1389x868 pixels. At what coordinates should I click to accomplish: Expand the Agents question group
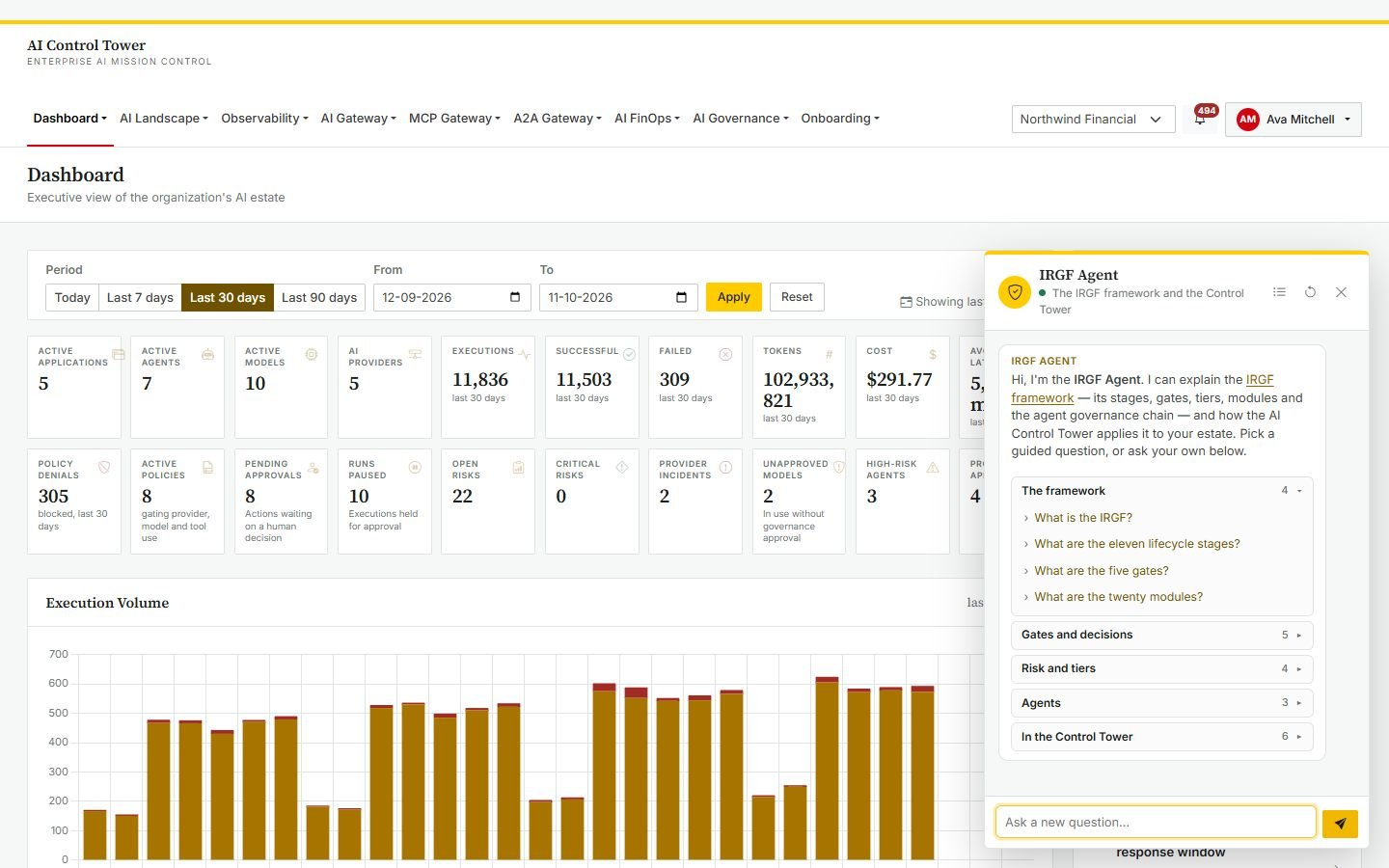tap(1162, 703)
